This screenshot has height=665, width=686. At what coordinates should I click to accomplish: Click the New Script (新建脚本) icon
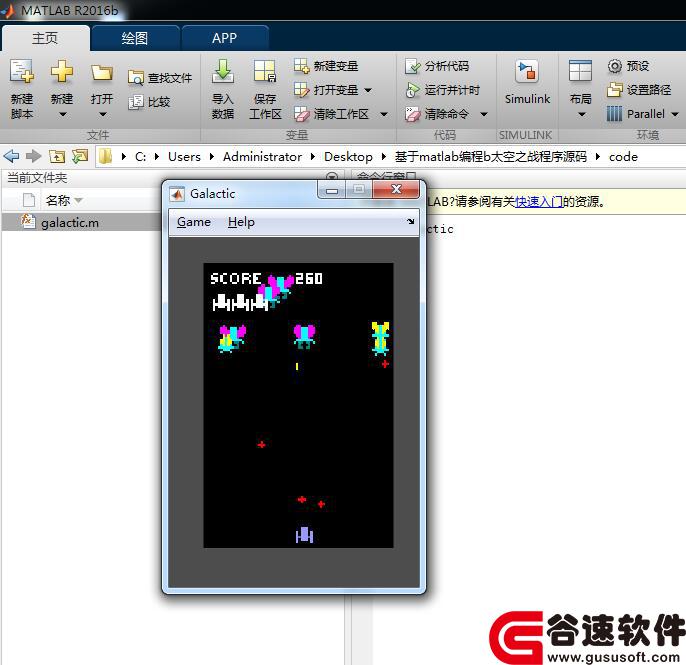pyautogui.click(x=21, y=71)
